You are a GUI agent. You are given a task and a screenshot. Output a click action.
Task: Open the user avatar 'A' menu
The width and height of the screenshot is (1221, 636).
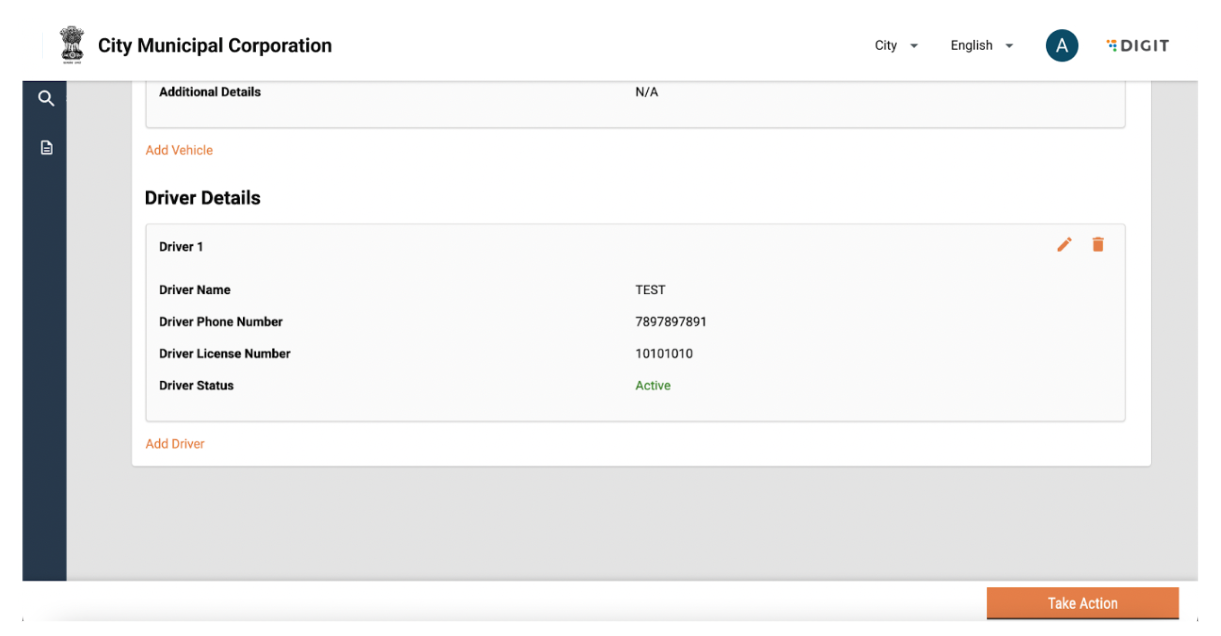[1062, 45]
